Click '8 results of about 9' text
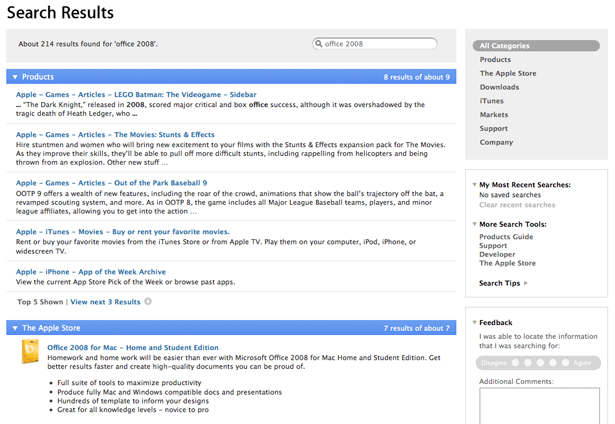This screenshot has height=424, width=615. (417, 77)
